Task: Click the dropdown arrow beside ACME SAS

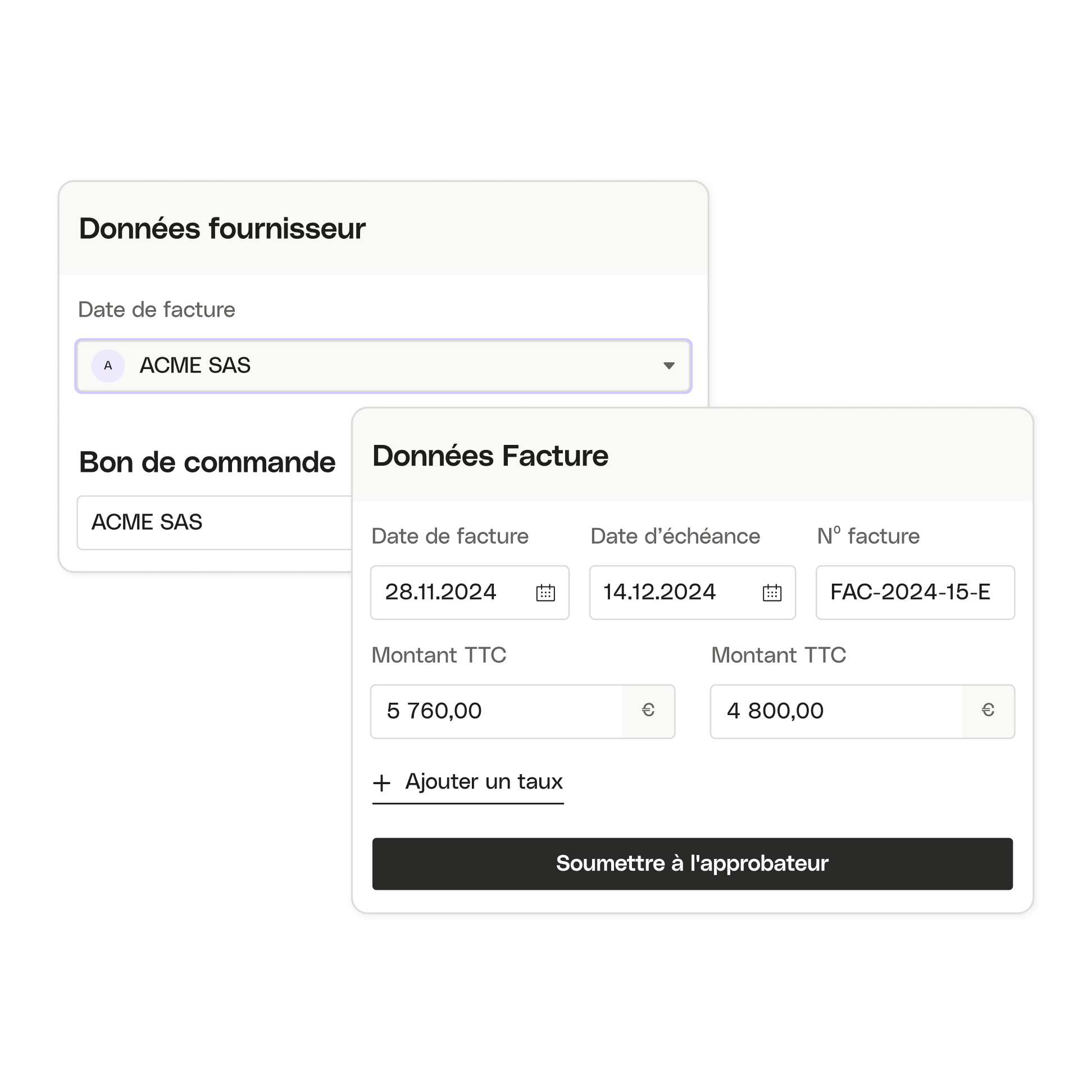Action: (x=668, y=366)
